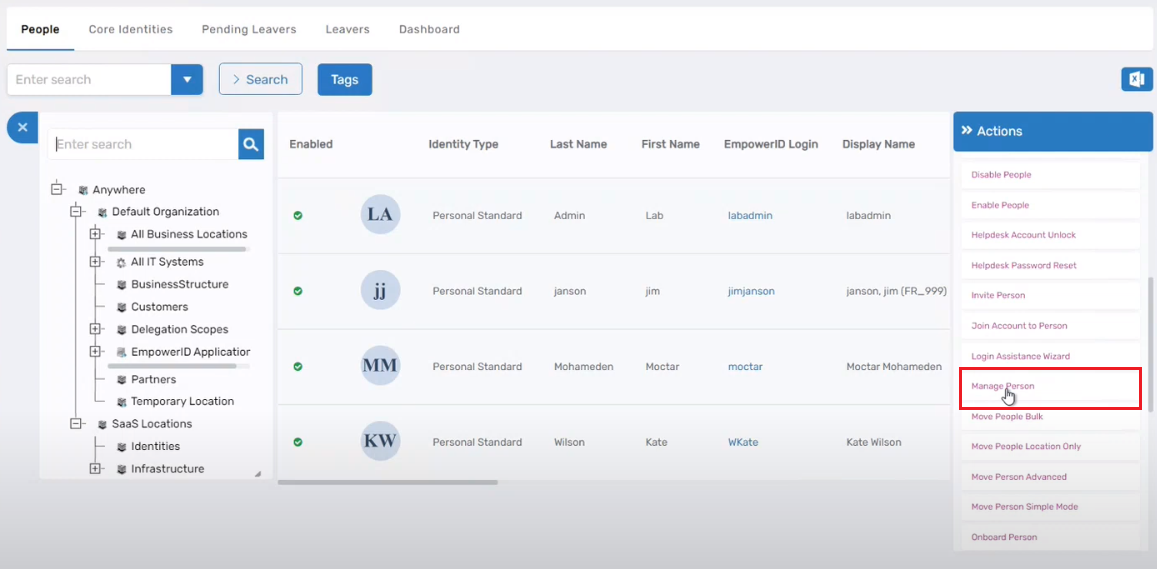This screenshot has width=1157, height=569.
Task: Click the tree panel resize grip icon
Action: coord(258,473)
